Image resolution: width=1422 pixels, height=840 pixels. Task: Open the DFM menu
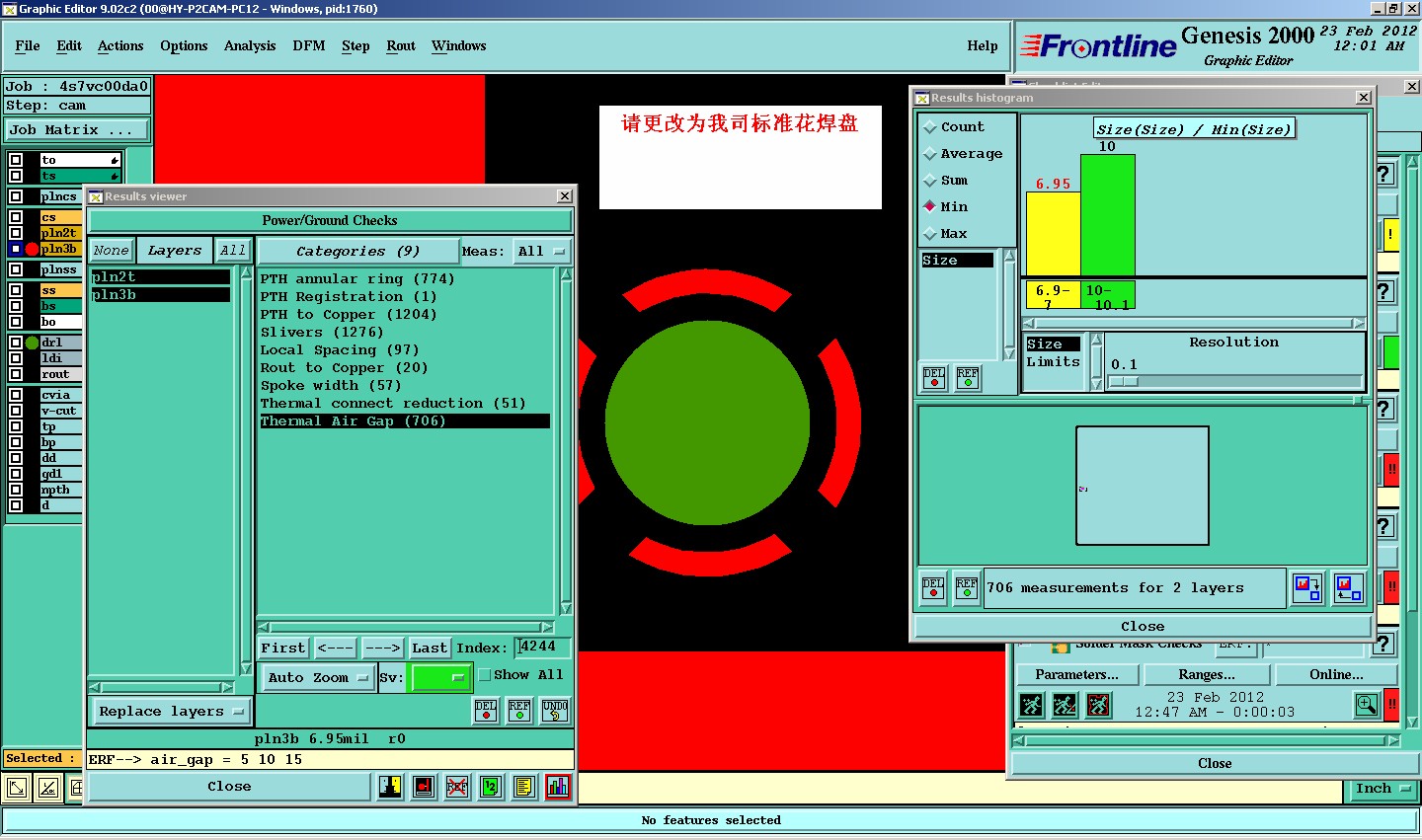coord(309,46)
